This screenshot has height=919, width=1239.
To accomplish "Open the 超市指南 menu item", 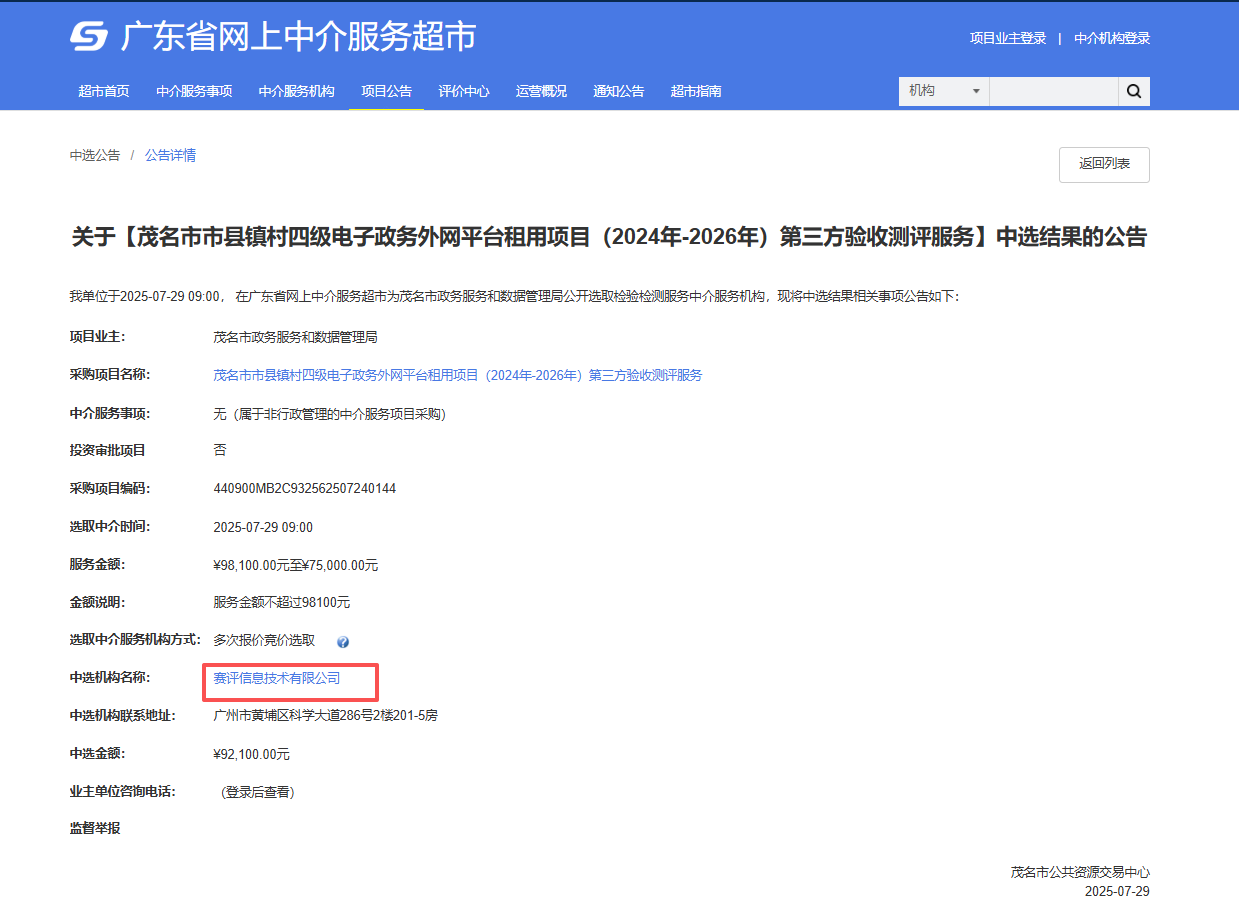I will coord(696,91).
